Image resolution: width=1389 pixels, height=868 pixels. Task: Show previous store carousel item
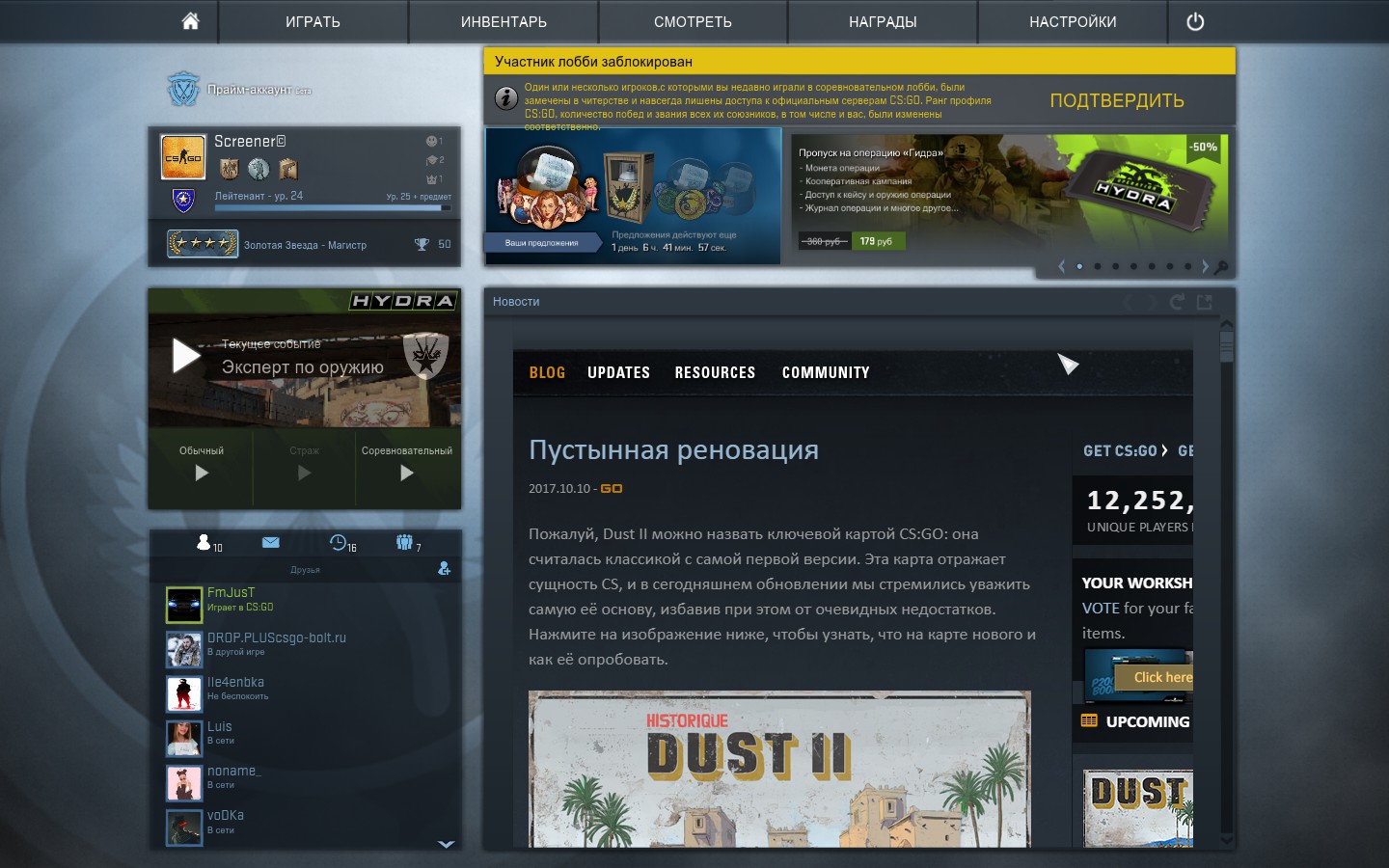point(1062,266)
